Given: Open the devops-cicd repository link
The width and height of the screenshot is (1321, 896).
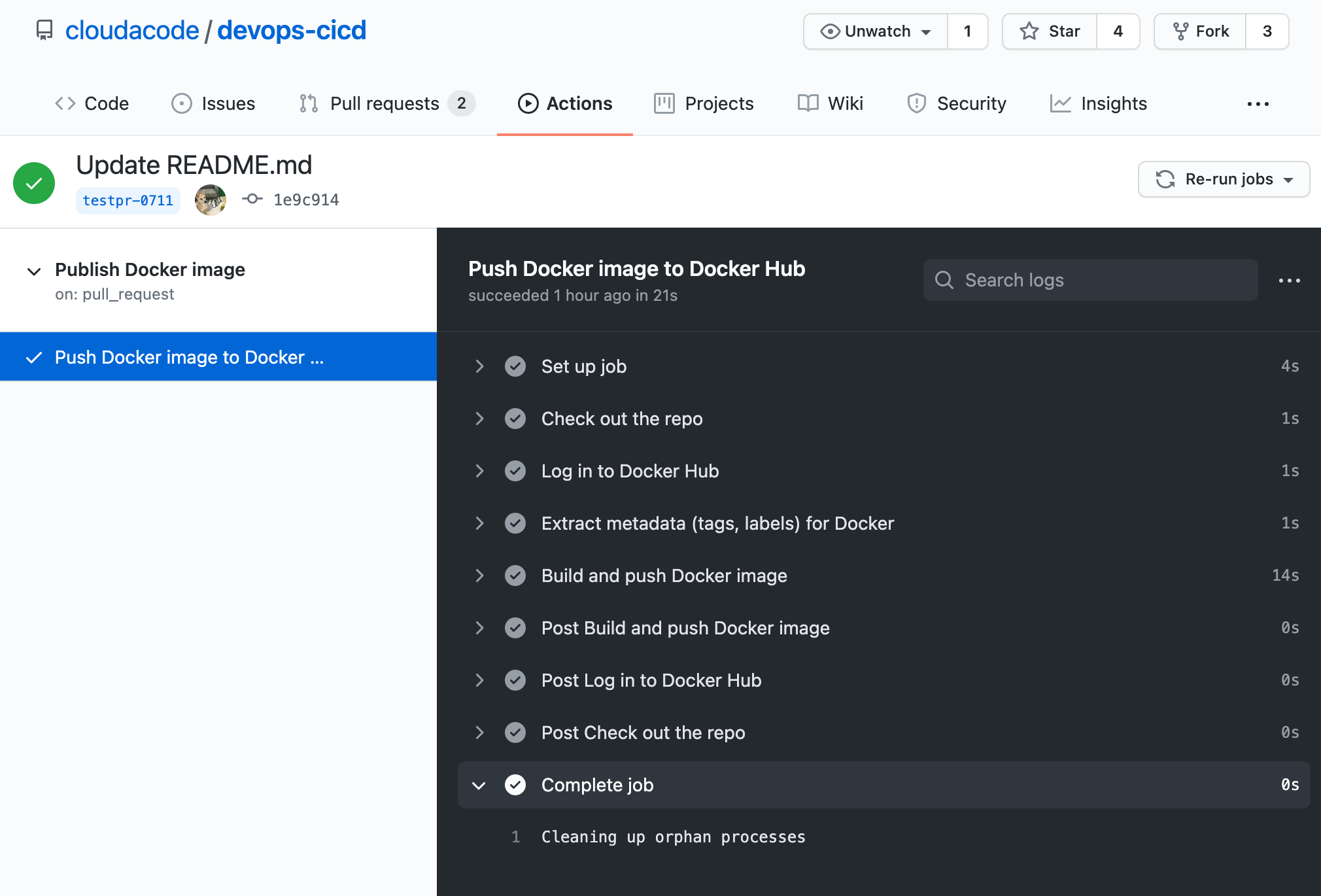Looking at the screenshot, I should (x=292, y=31).
